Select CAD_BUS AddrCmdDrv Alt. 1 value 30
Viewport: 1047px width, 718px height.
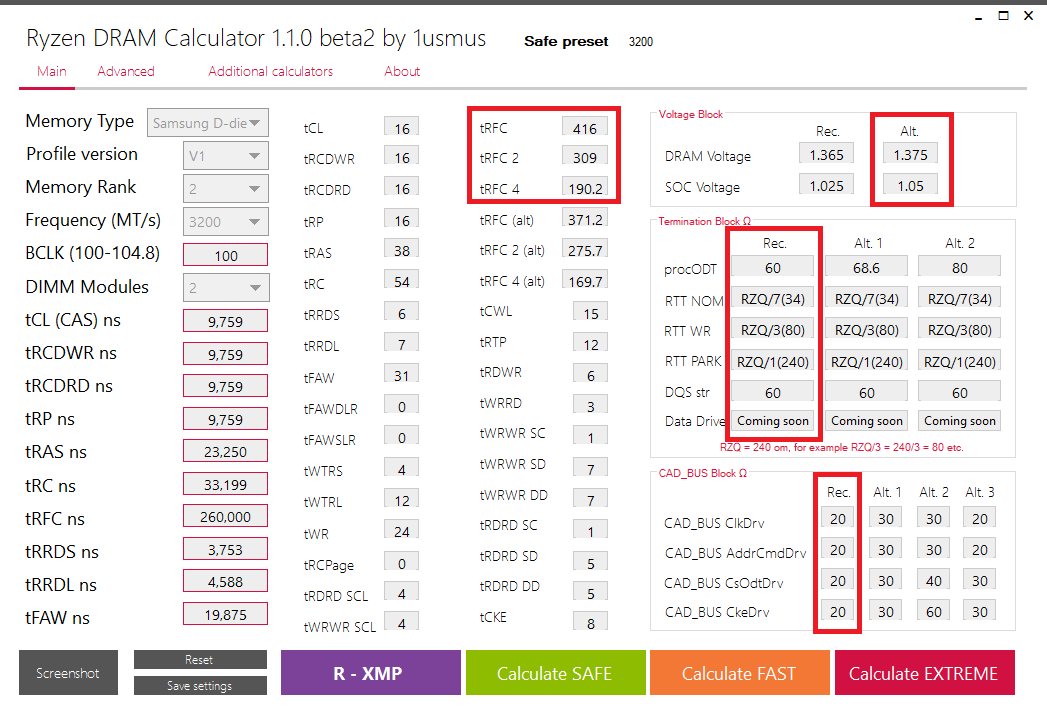(x=885, y=549)
